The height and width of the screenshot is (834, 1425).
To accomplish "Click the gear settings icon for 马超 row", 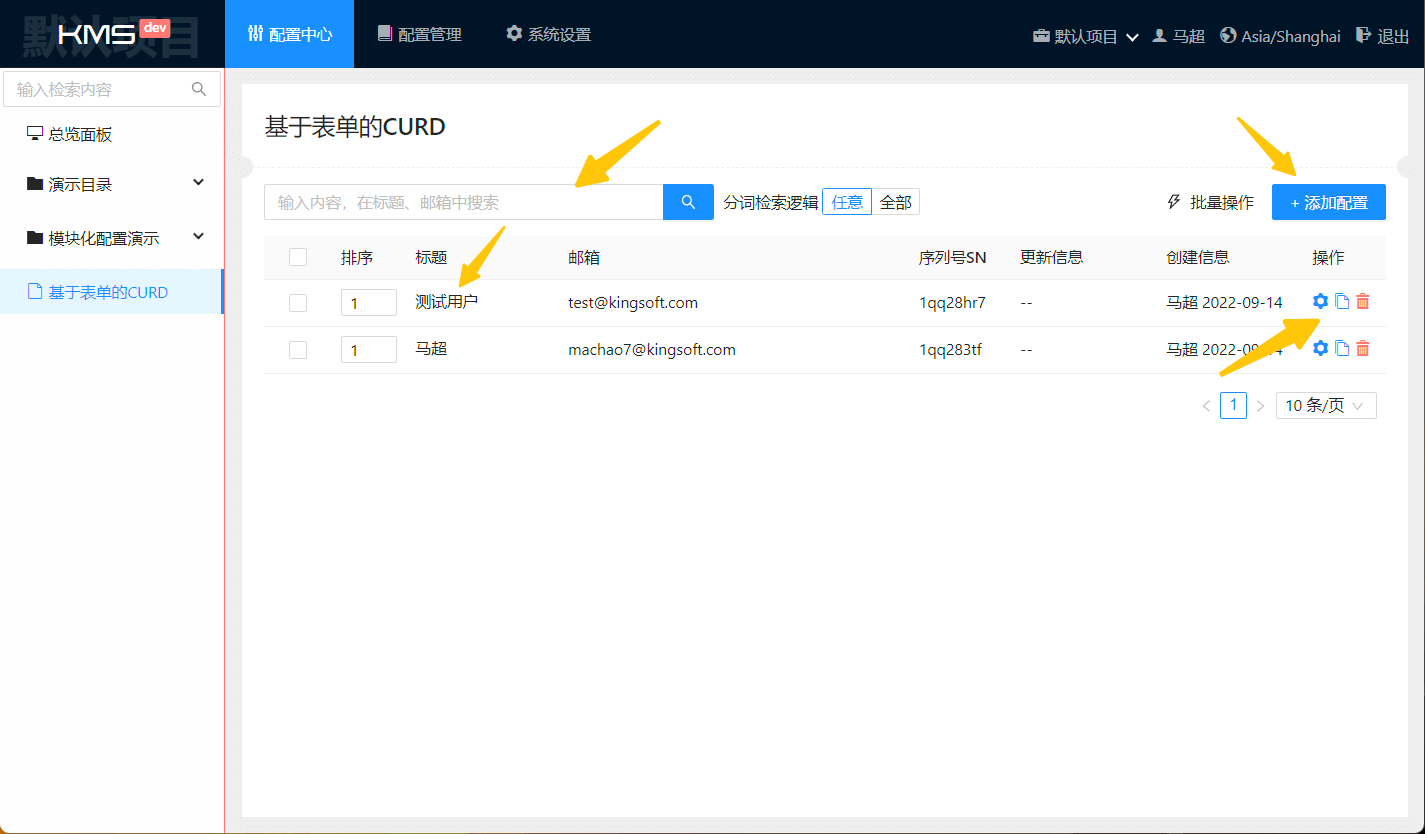I will (x=1320, y=348).
